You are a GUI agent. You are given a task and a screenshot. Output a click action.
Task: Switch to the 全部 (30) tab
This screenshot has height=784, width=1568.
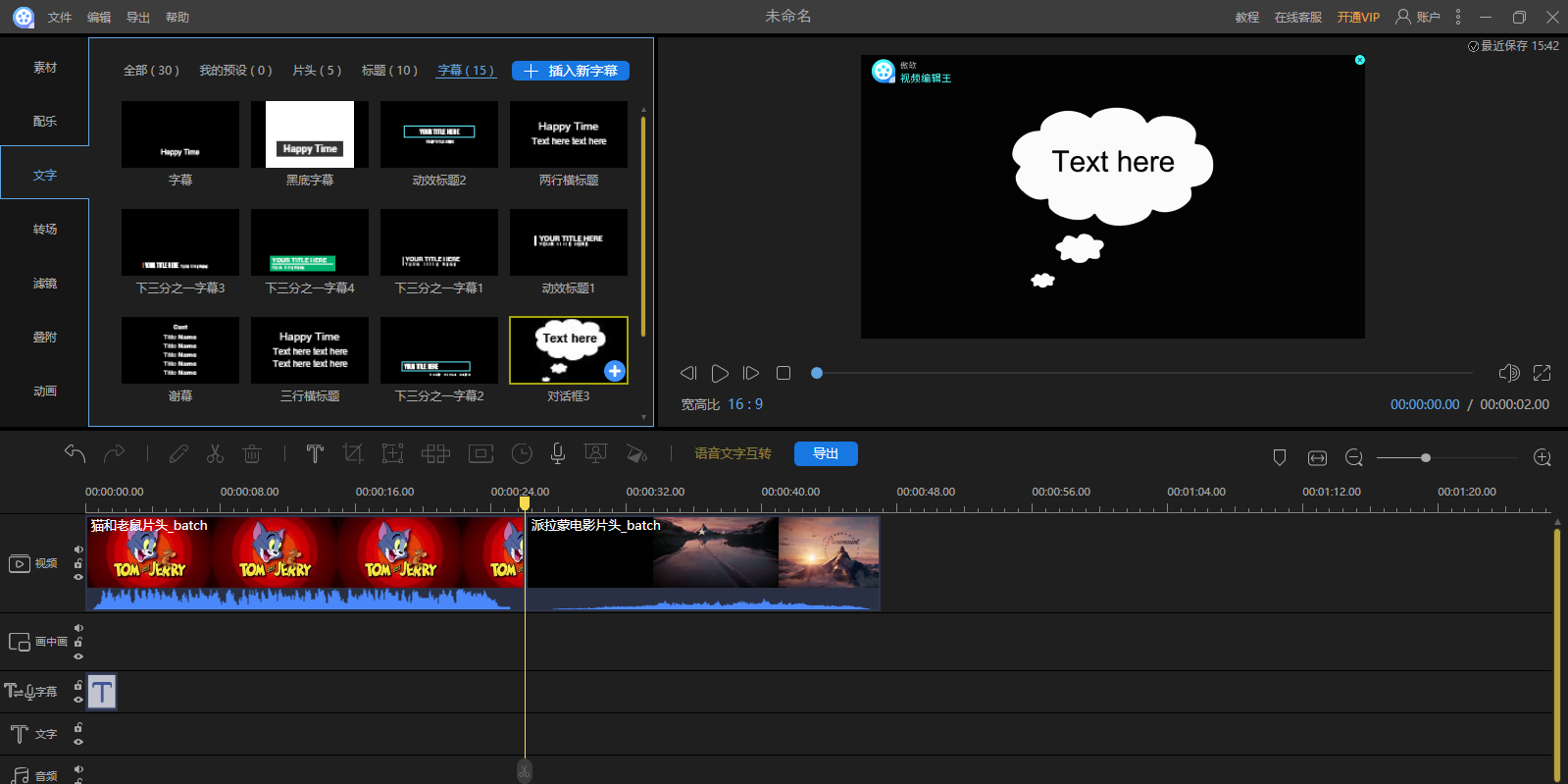point(151,71)
